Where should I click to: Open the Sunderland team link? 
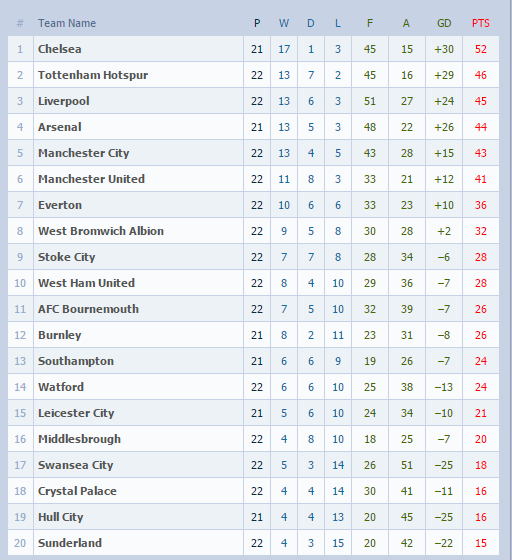pyautogui.click(x=70, y=543)
